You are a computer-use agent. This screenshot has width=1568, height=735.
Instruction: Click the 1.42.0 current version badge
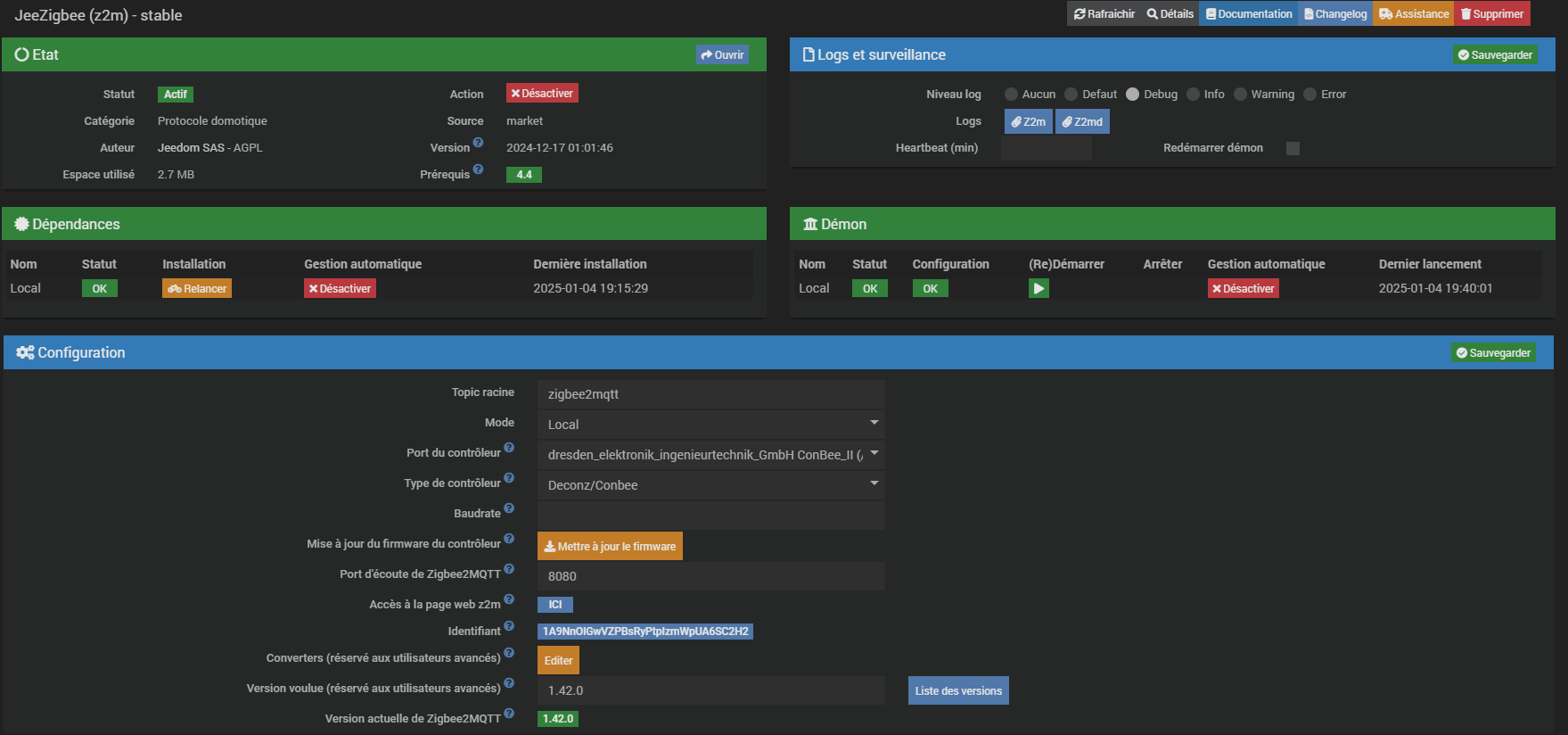tap(558, 719)
